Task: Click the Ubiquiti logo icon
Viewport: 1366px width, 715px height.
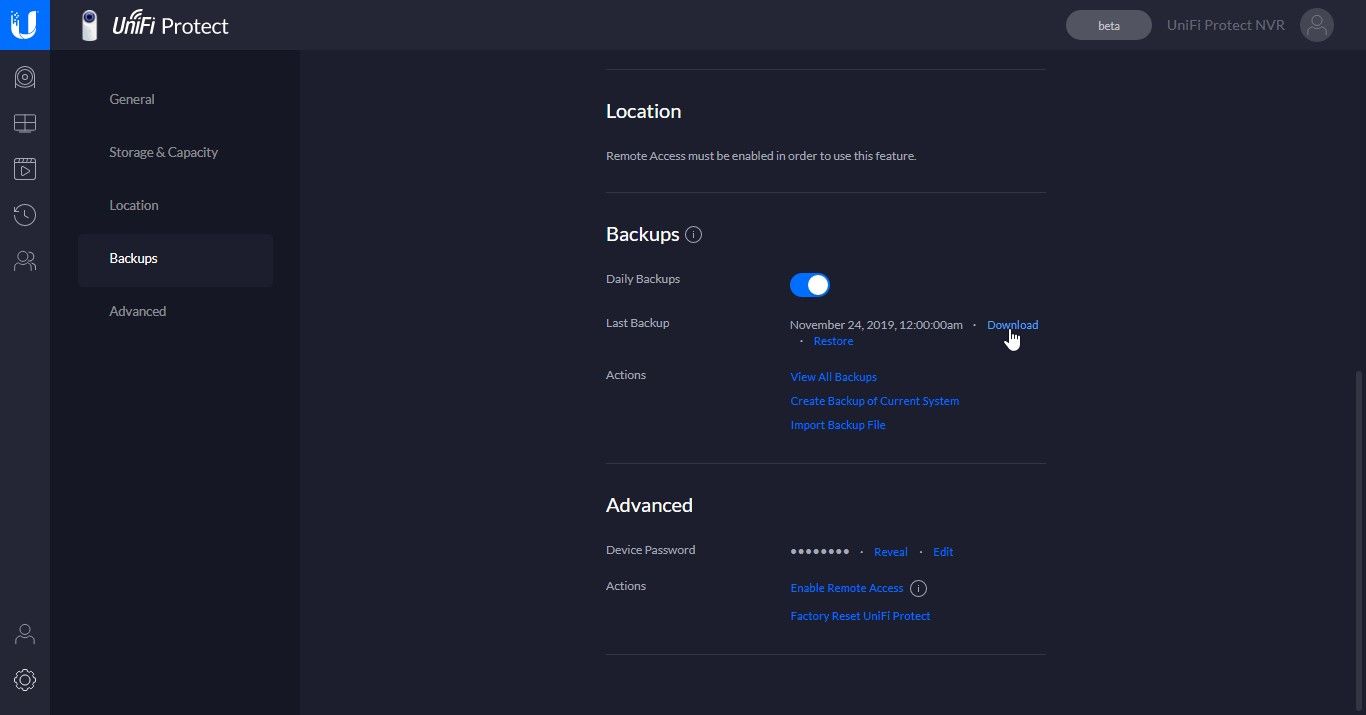Action: [x=24, y=24]
